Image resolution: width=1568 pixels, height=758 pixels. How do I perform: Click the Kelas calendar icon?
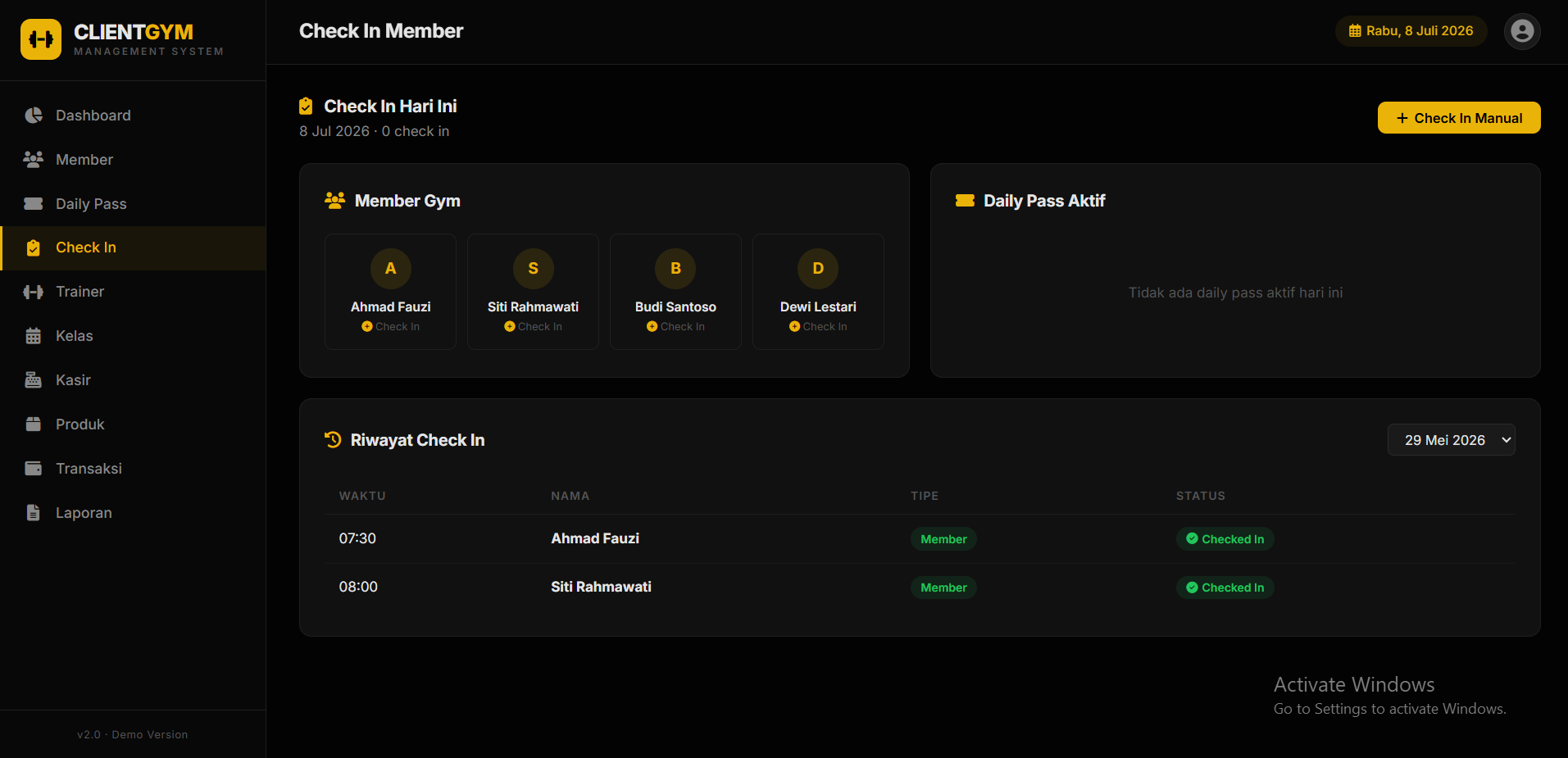tap(34, 336)
